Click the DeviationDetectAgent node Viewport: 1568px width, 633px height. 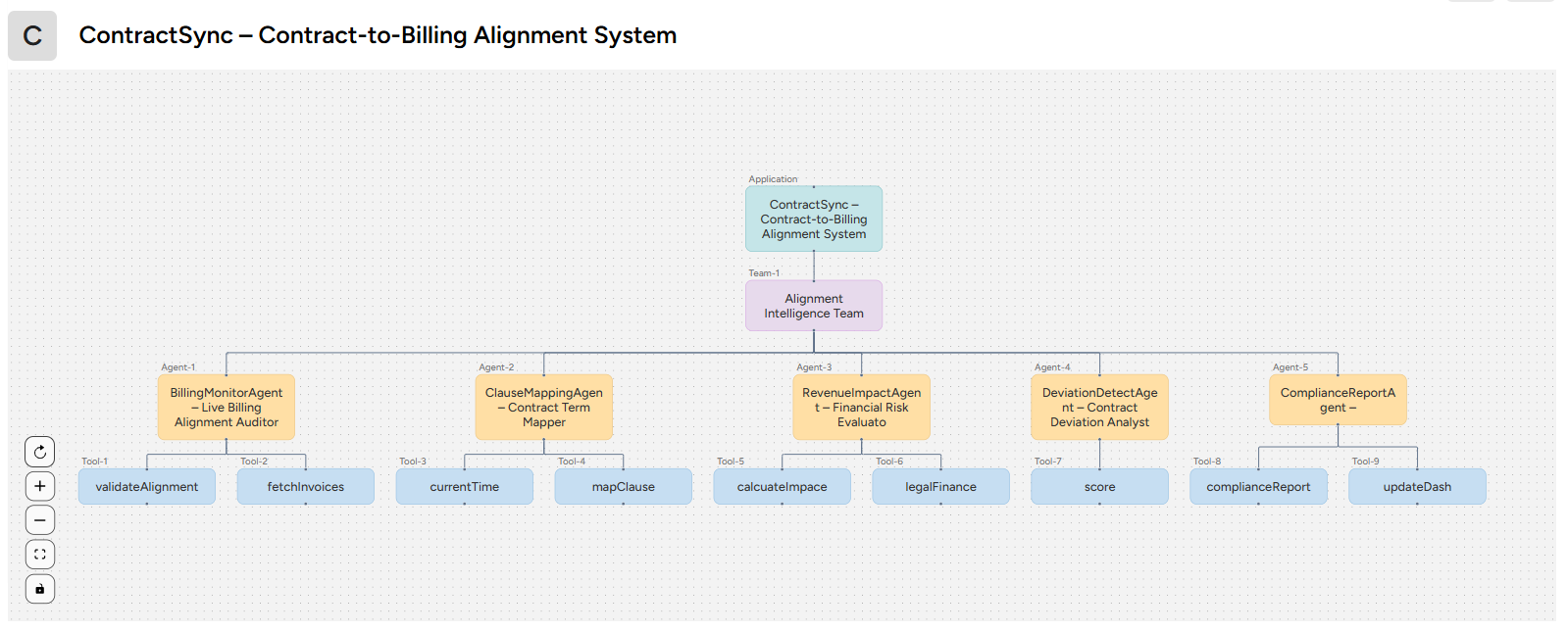tap(1099, 408)
